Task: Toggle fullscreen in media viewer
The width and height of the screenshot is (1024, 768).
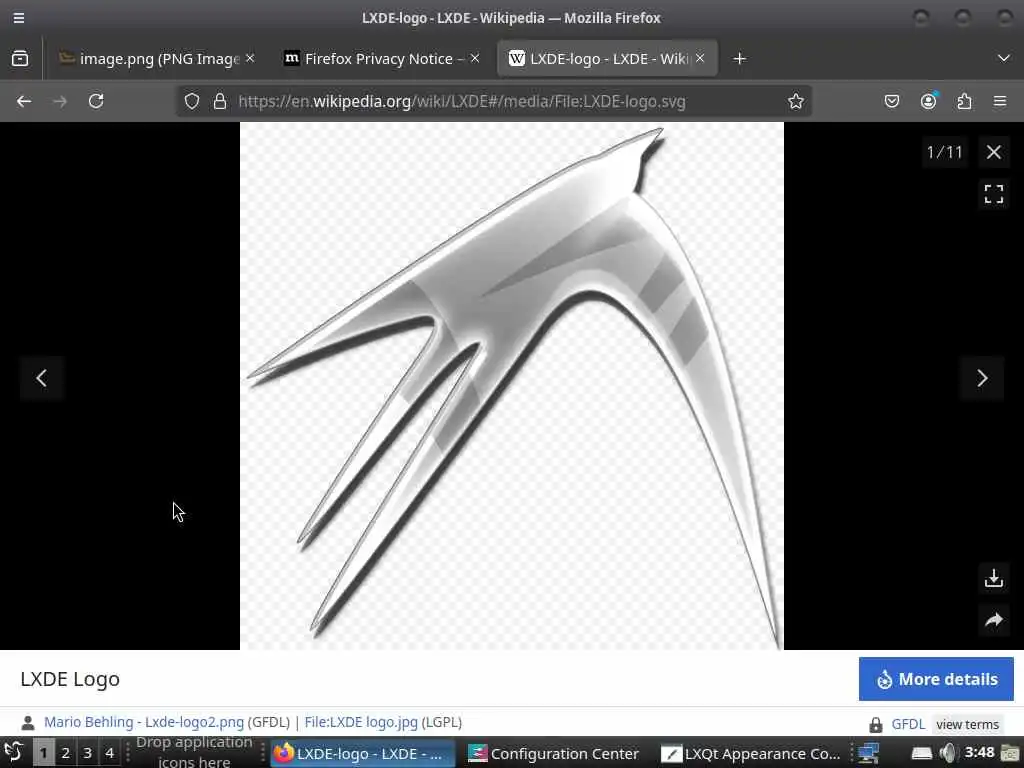Action: point(993,194)
